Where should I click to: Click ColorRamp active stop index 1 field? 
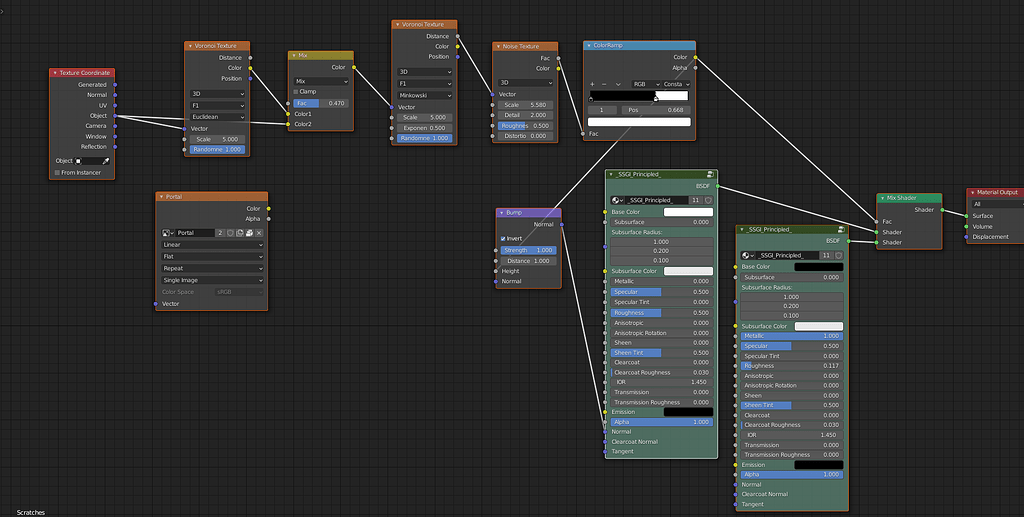click(603, 110)
